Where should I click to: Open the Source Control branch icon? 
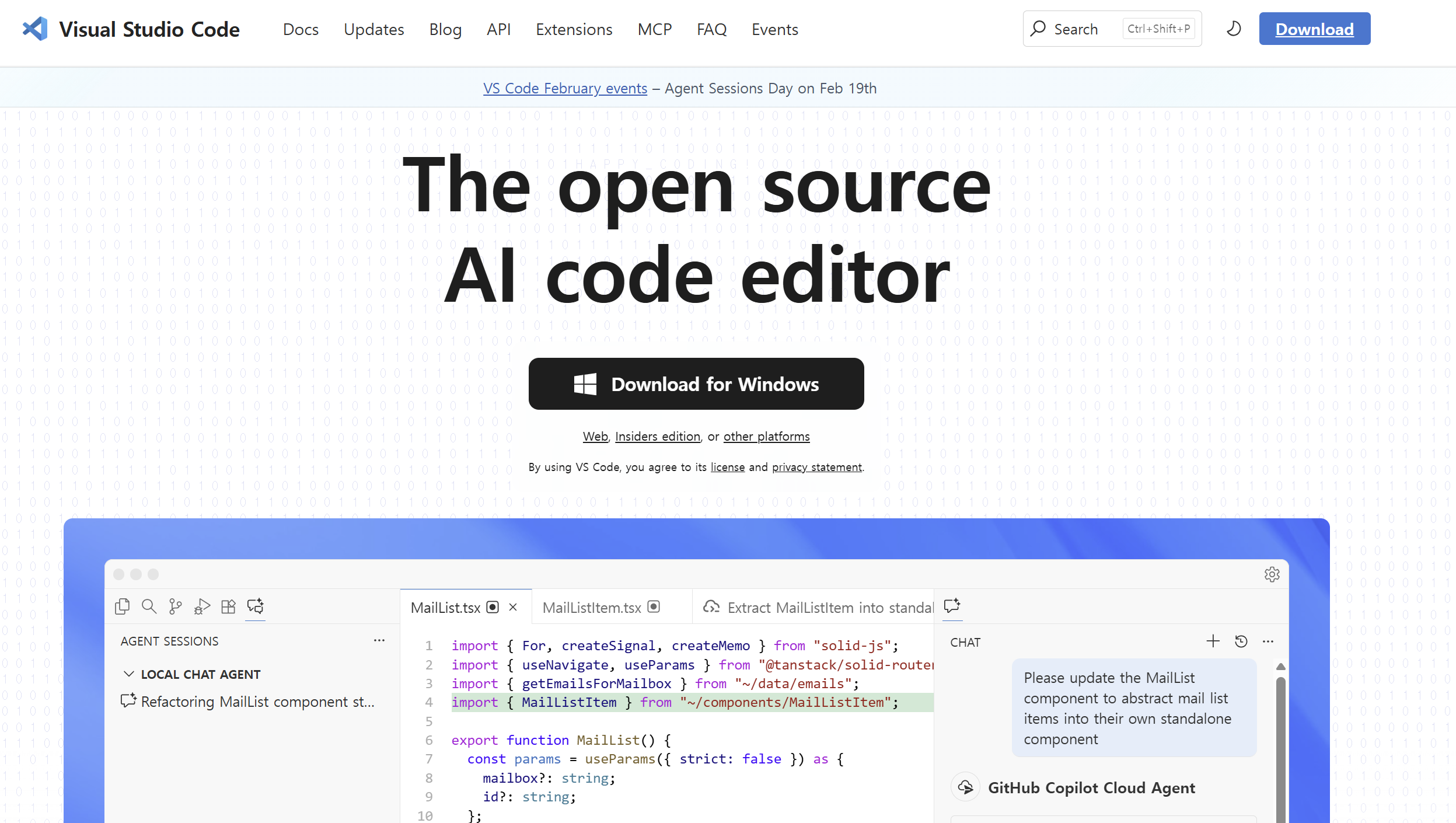[175, 606]
